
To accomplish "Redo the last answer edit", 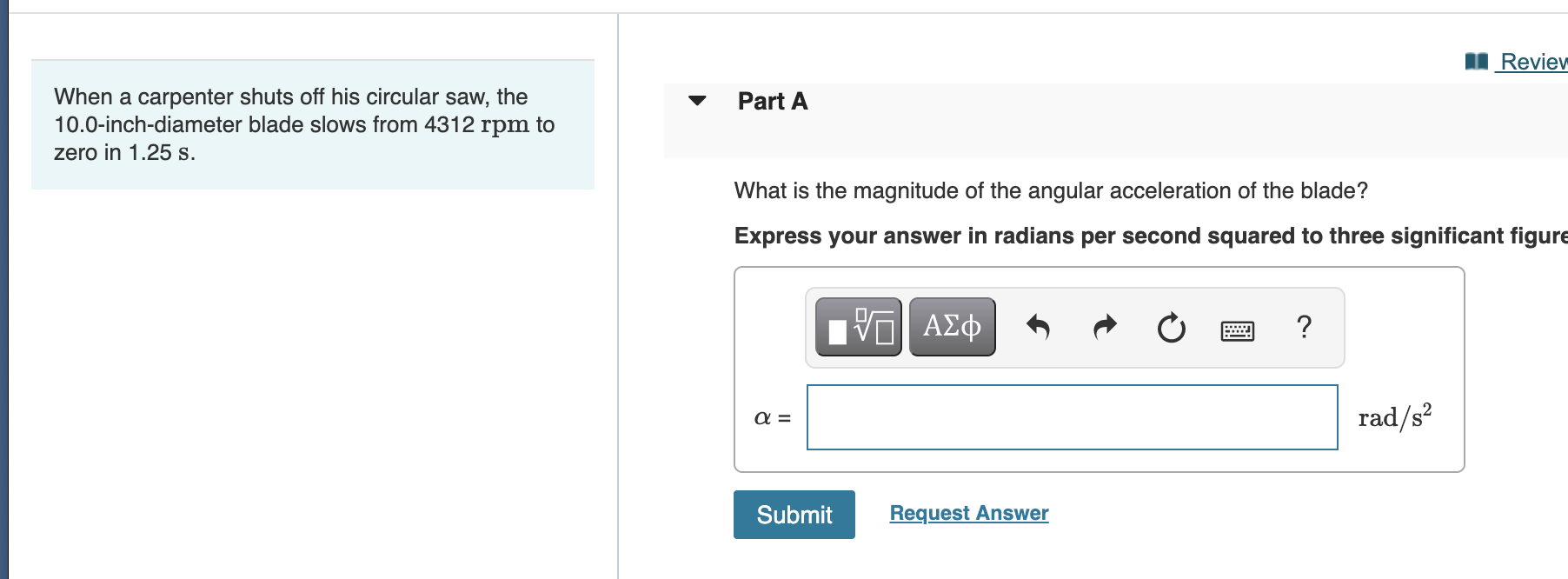I will (x=1104, y=327).
